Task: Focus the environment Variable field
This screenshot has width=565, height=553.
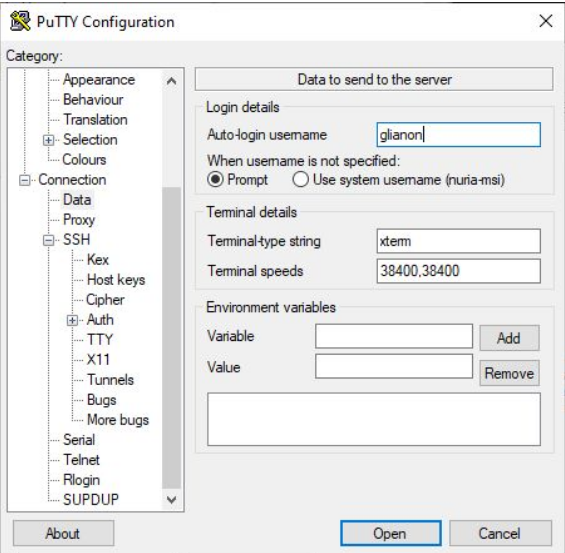Action: (394, 336)
